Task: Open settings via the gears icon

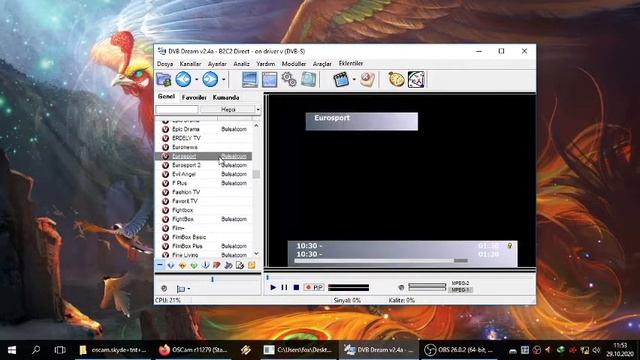Action: pyautogui.click(x=289, y=79)
